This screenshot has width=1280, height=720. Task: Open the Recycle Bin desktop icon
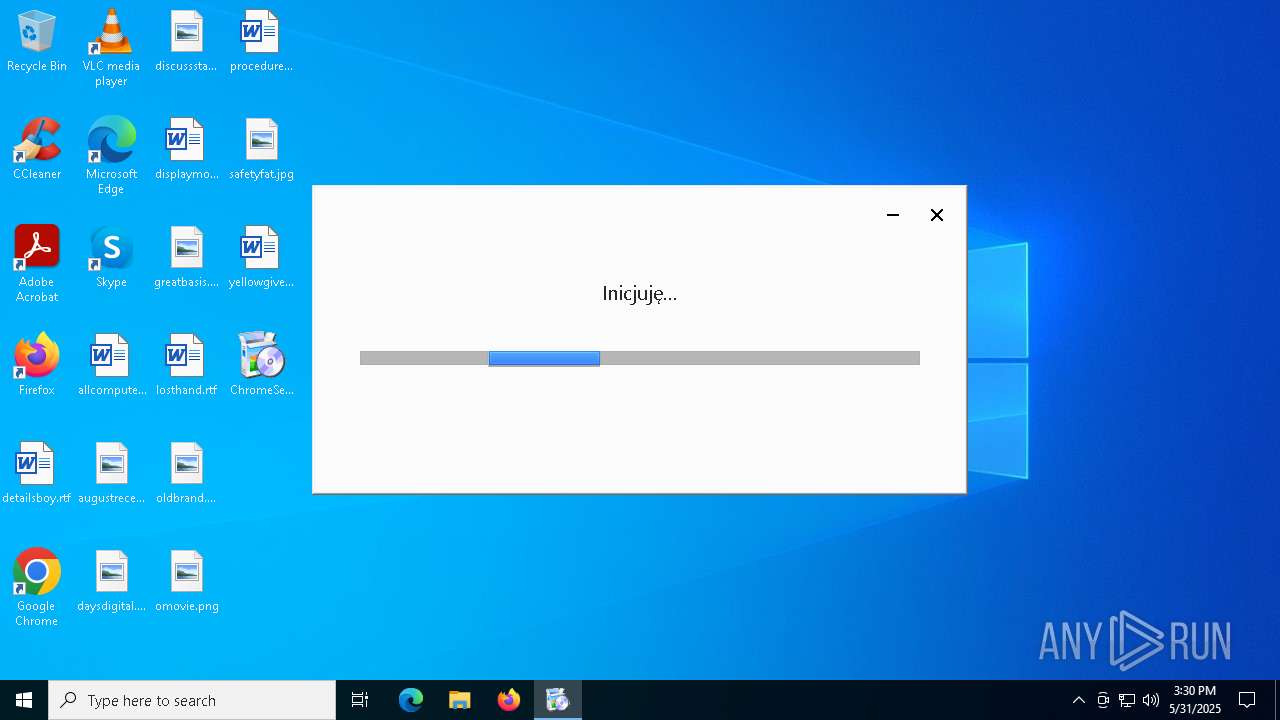37,42
